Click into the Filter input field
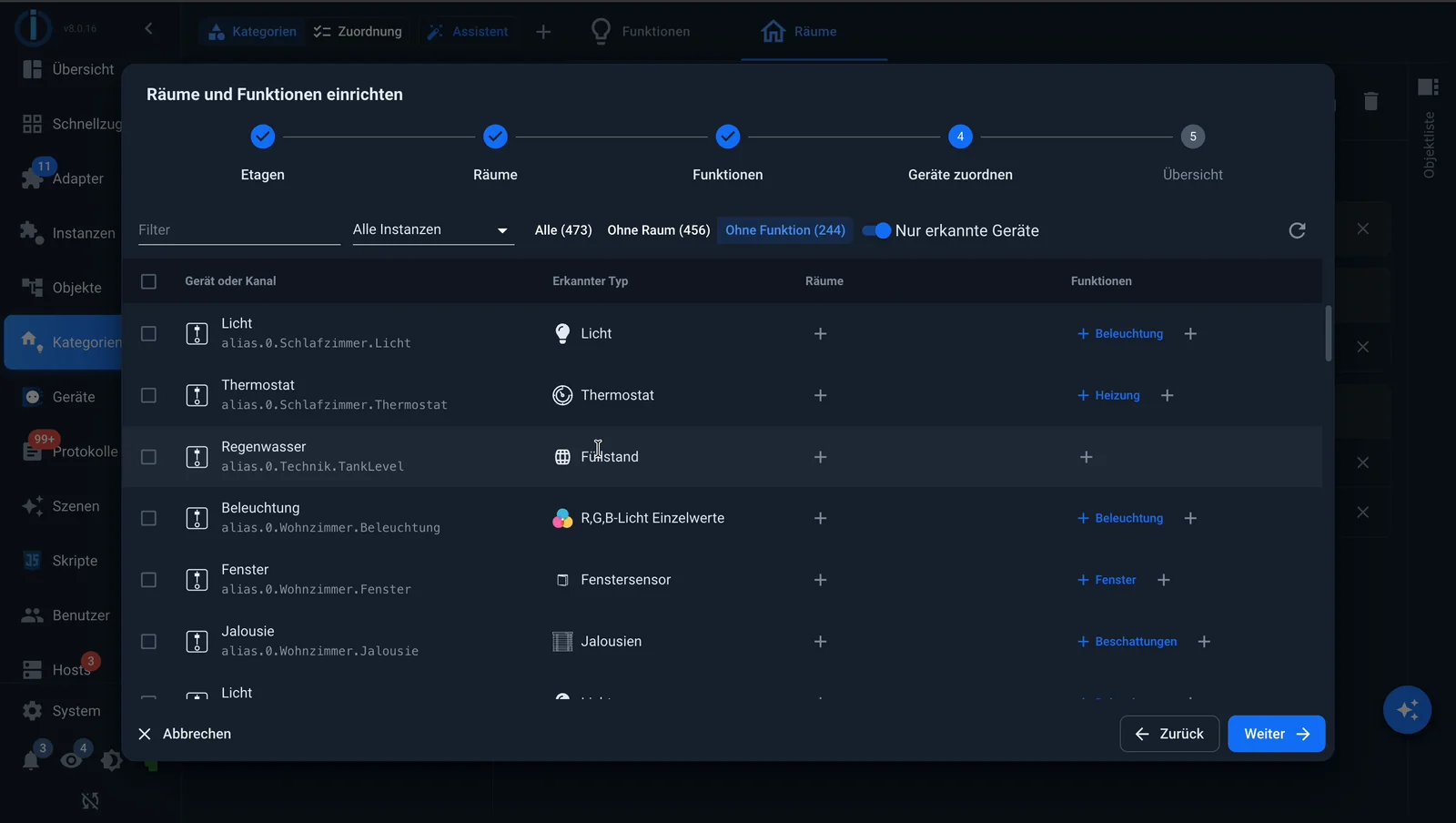Viewport: 1456px width, 823px height. [x=238, y=229]
